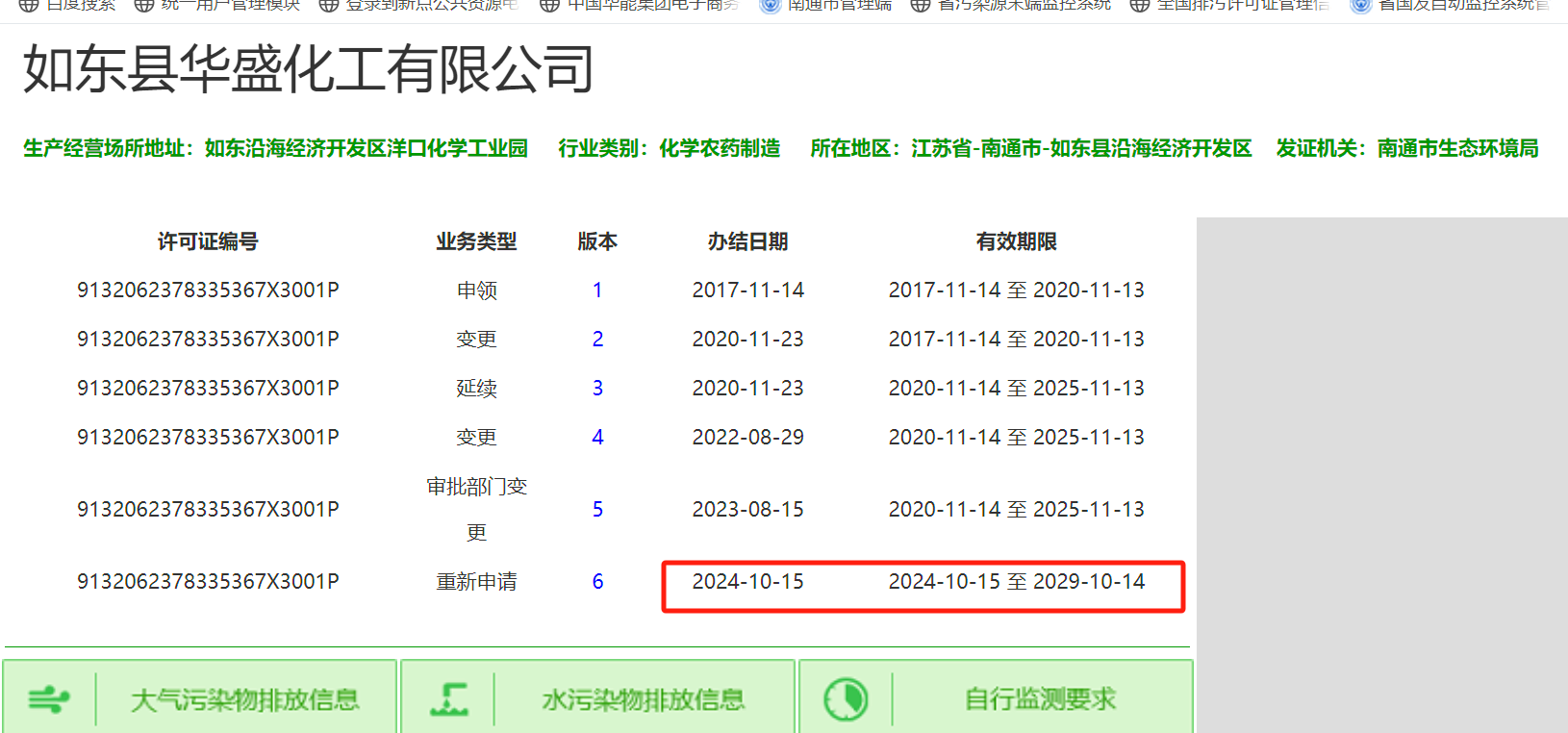Viewport: 1568px width, 733px height.
Task: Click completion date 2017-11-14 cell
Action: pyautogui.click(x=748, y=291)
